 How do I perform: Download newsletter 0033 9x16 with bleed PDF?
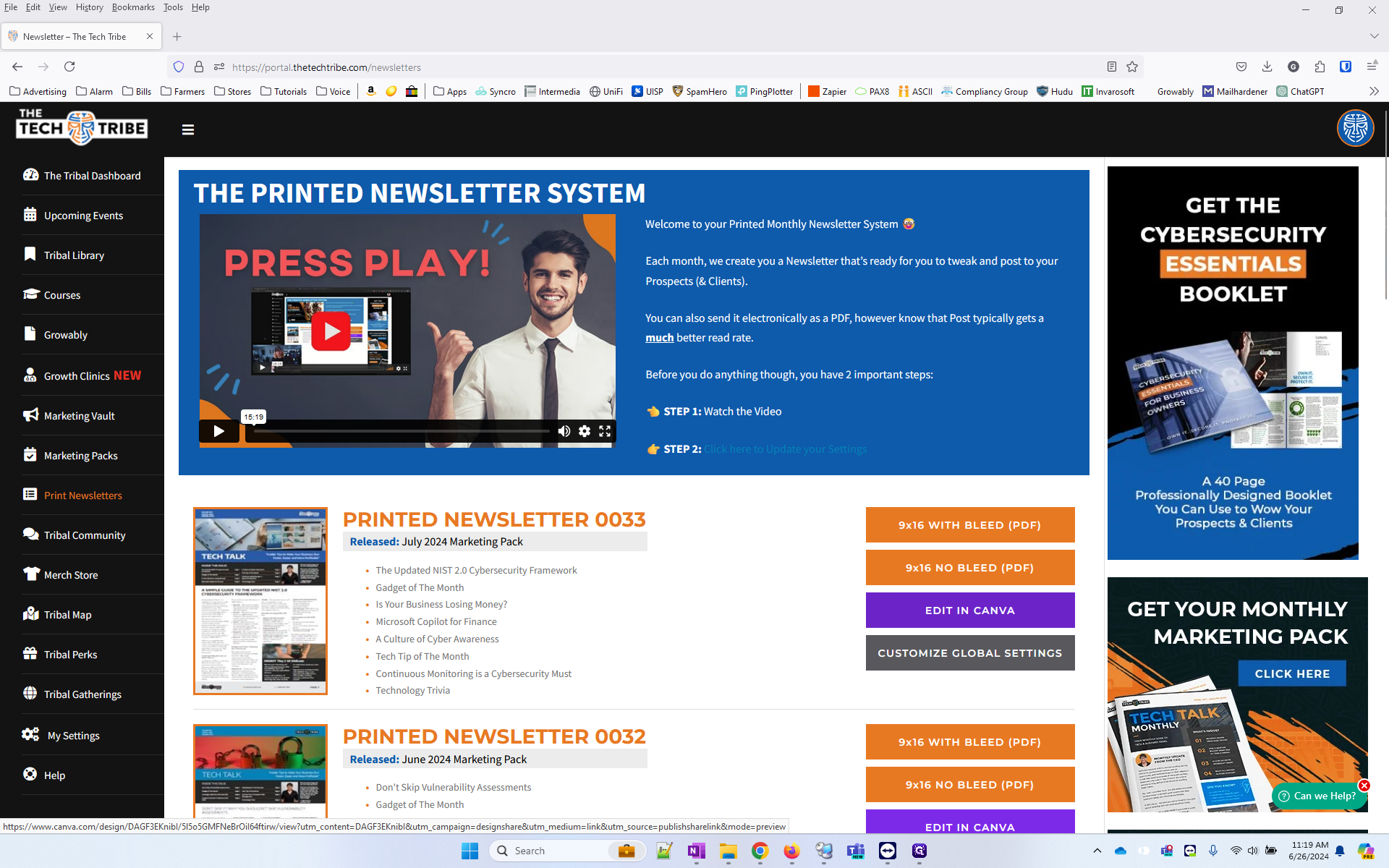[x=970, y=525]
